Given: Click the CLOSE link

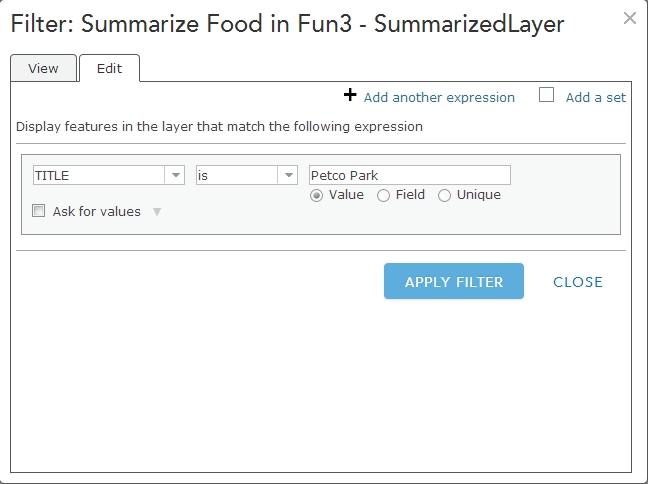Looking at the screenshot, I should click(x=578, y=282).
